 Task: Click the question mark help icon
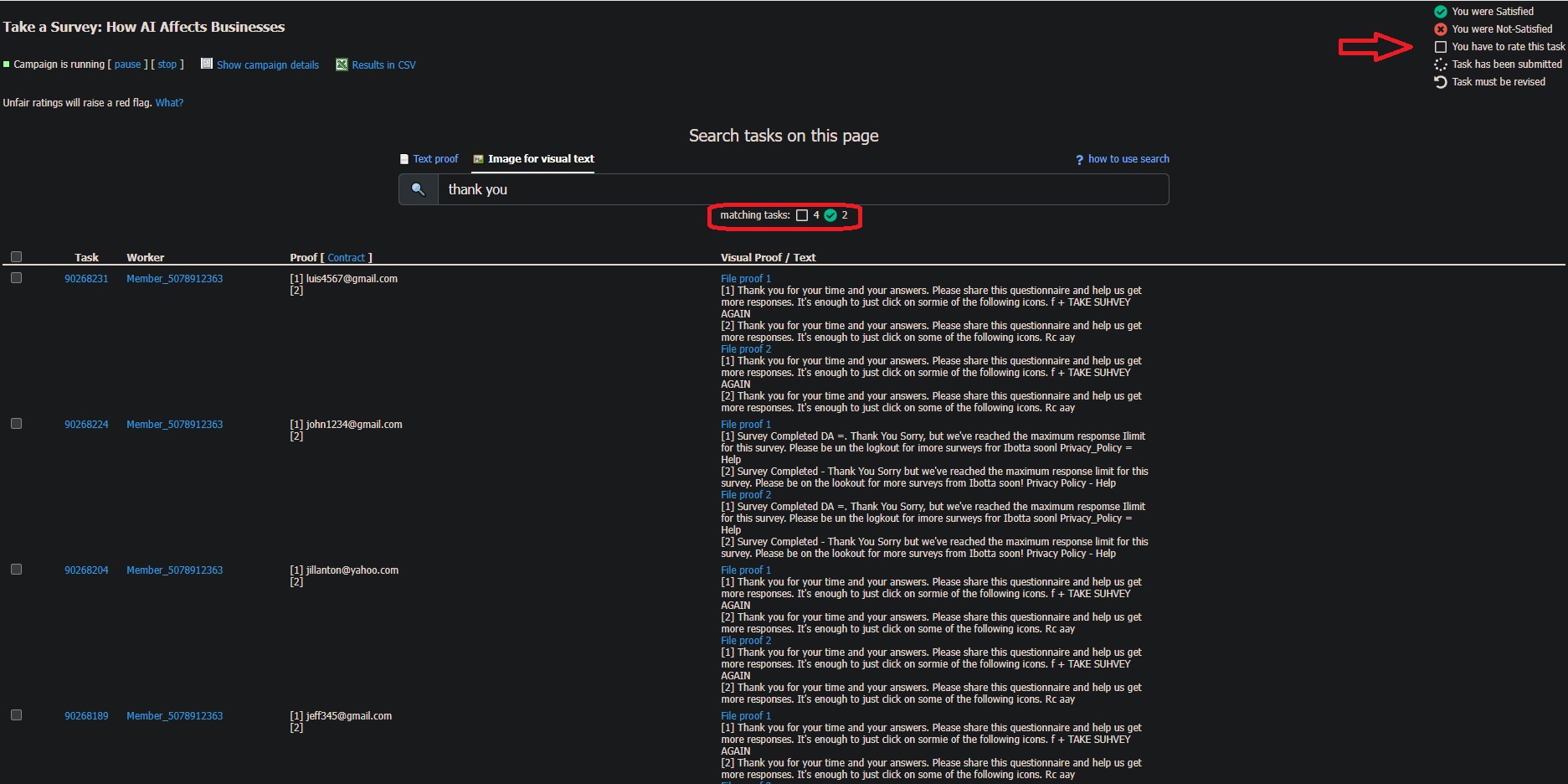[x=1079, y=159]
